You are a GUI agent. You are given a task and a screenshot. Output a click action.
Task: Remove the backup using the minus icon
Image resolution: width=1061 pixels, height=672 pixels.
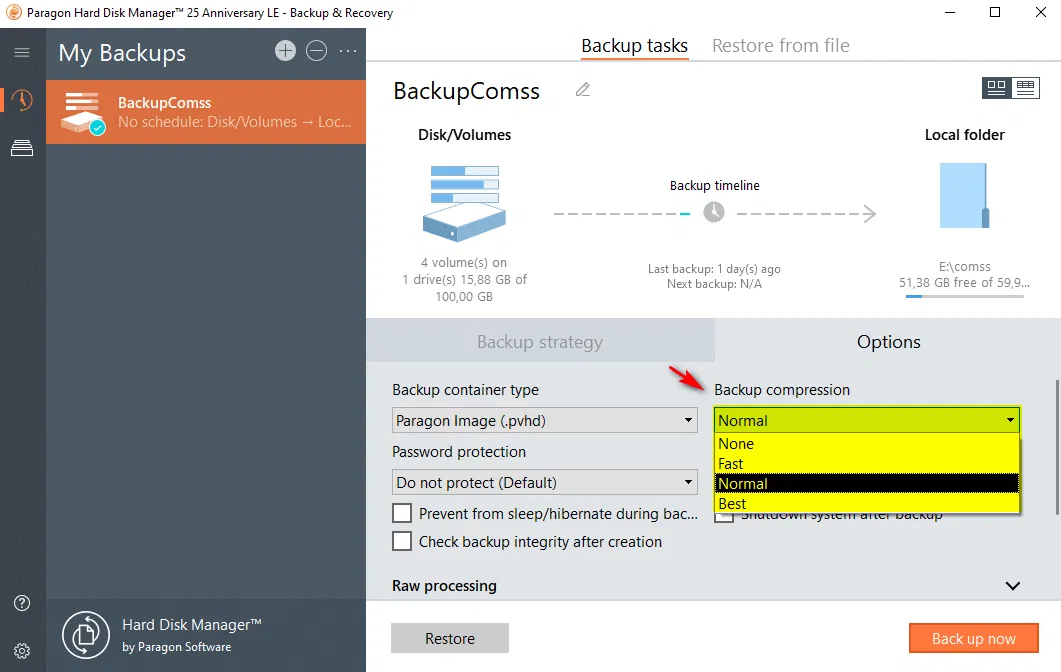point(317,51)
